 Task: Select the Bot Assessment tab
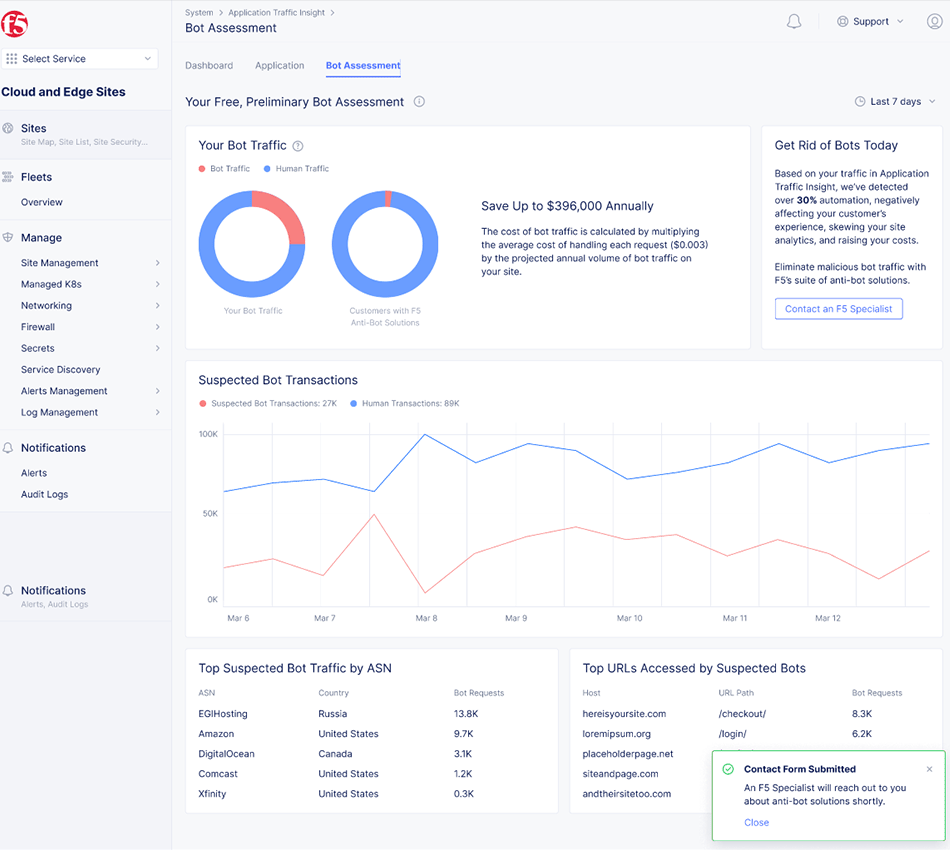(363, 65)
